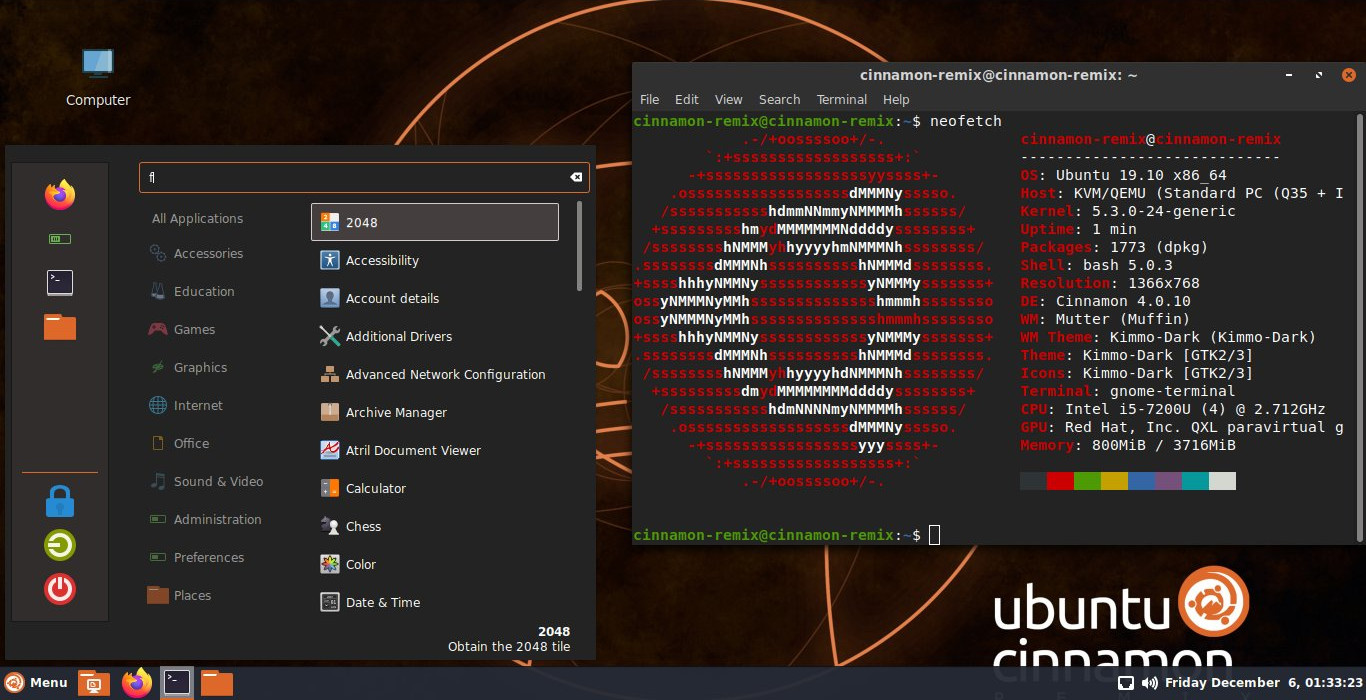Start the Chess game

click(x=435, y=526)
